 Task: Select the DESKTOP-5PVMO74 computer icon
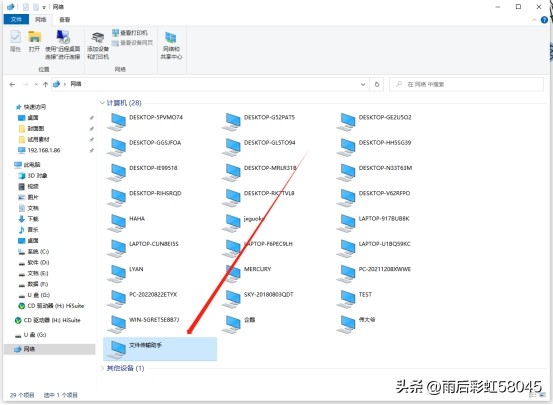117,122
